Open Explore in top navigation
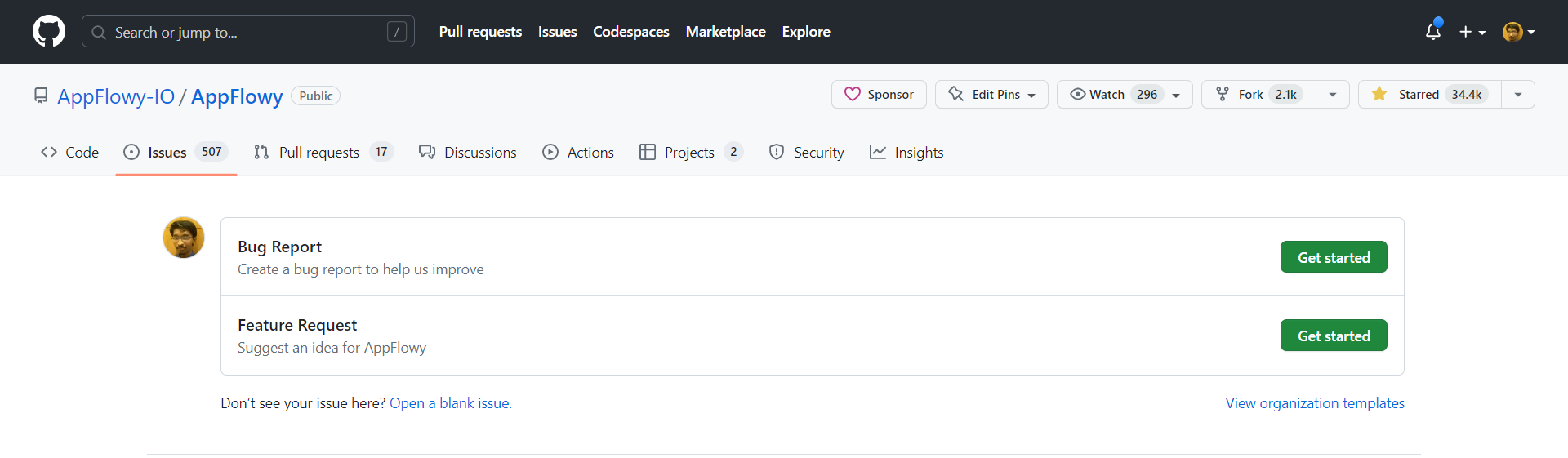The height and width of the screenshot is (458, 1568). [x=806, y=32]
